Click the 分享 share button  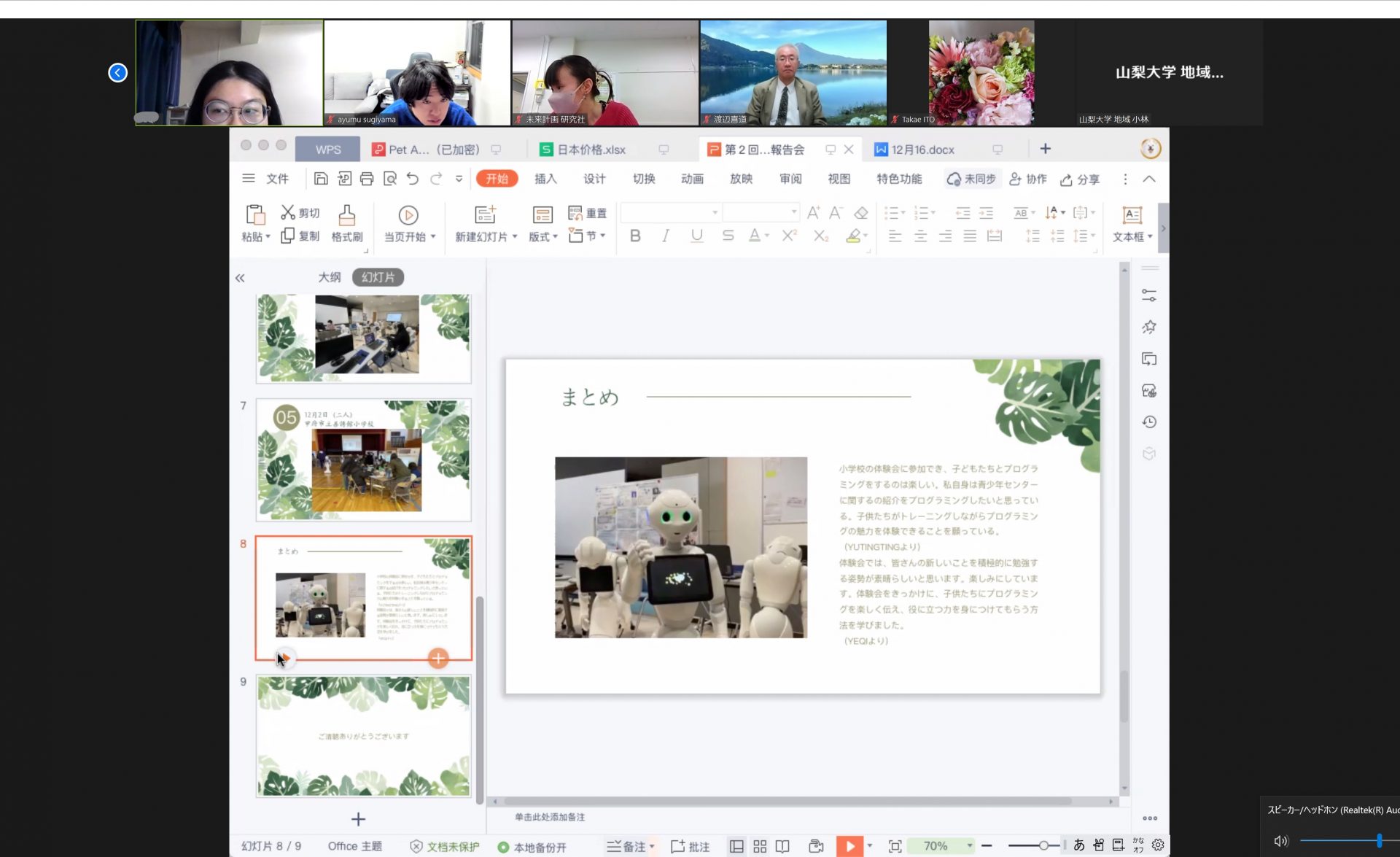1080,179
